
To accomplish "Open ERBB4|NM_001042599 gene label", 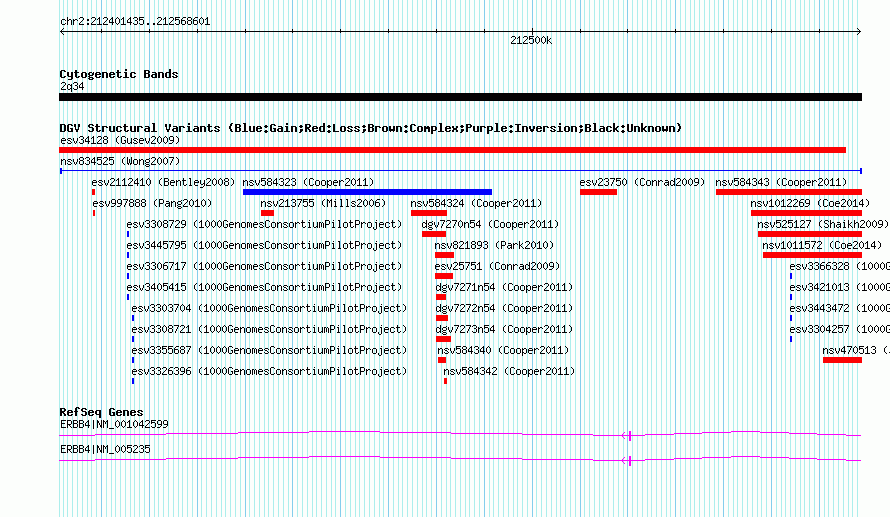I will (114, 424).
